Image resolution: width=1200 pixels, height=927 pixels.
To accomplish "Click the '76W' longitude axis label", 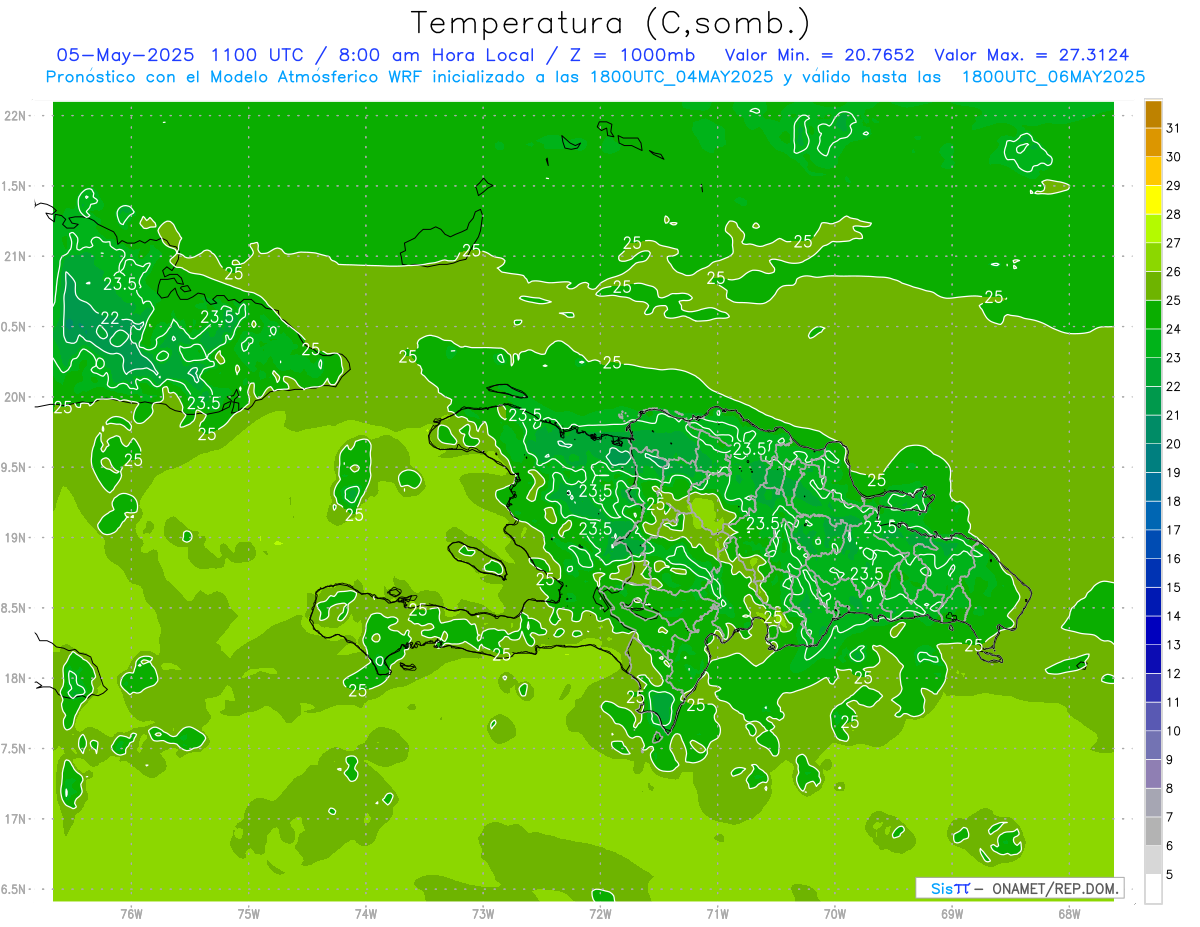I will point(131,913).
